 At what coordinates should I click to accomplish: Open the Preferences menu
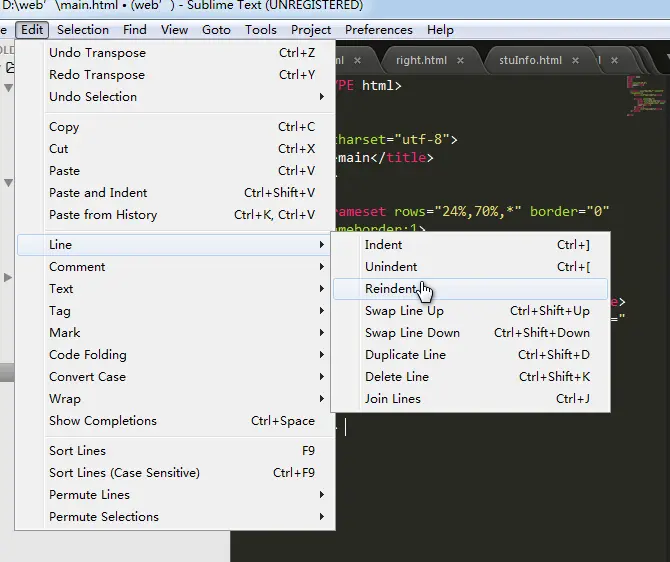click(379, 30)
